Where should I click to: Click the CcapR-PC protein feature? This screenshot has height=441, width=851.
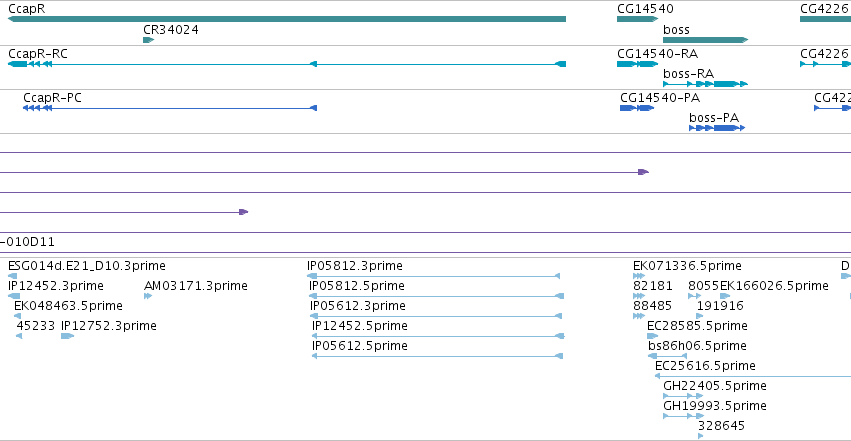click(170, 108)
